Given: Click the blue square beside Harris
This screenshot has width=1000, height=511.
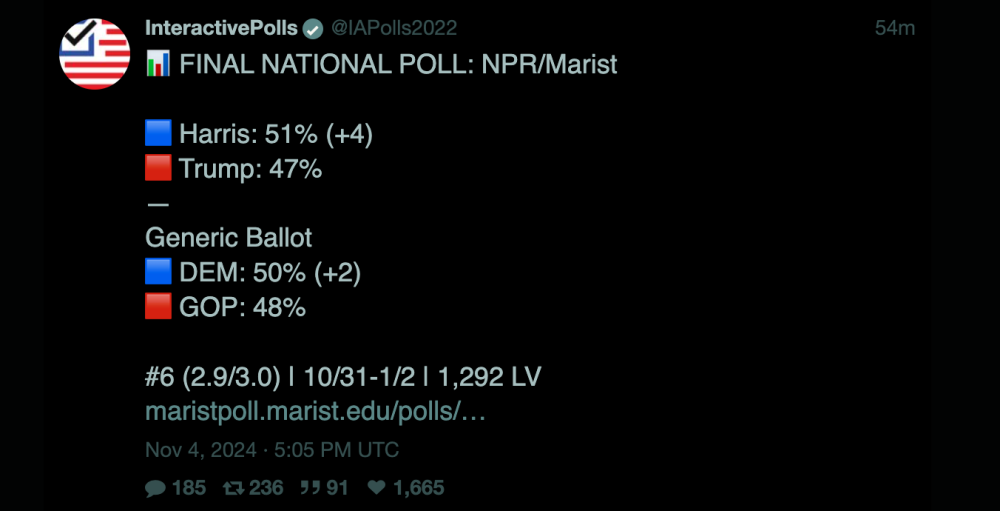Looking at the screenshot, I should 158,134.
